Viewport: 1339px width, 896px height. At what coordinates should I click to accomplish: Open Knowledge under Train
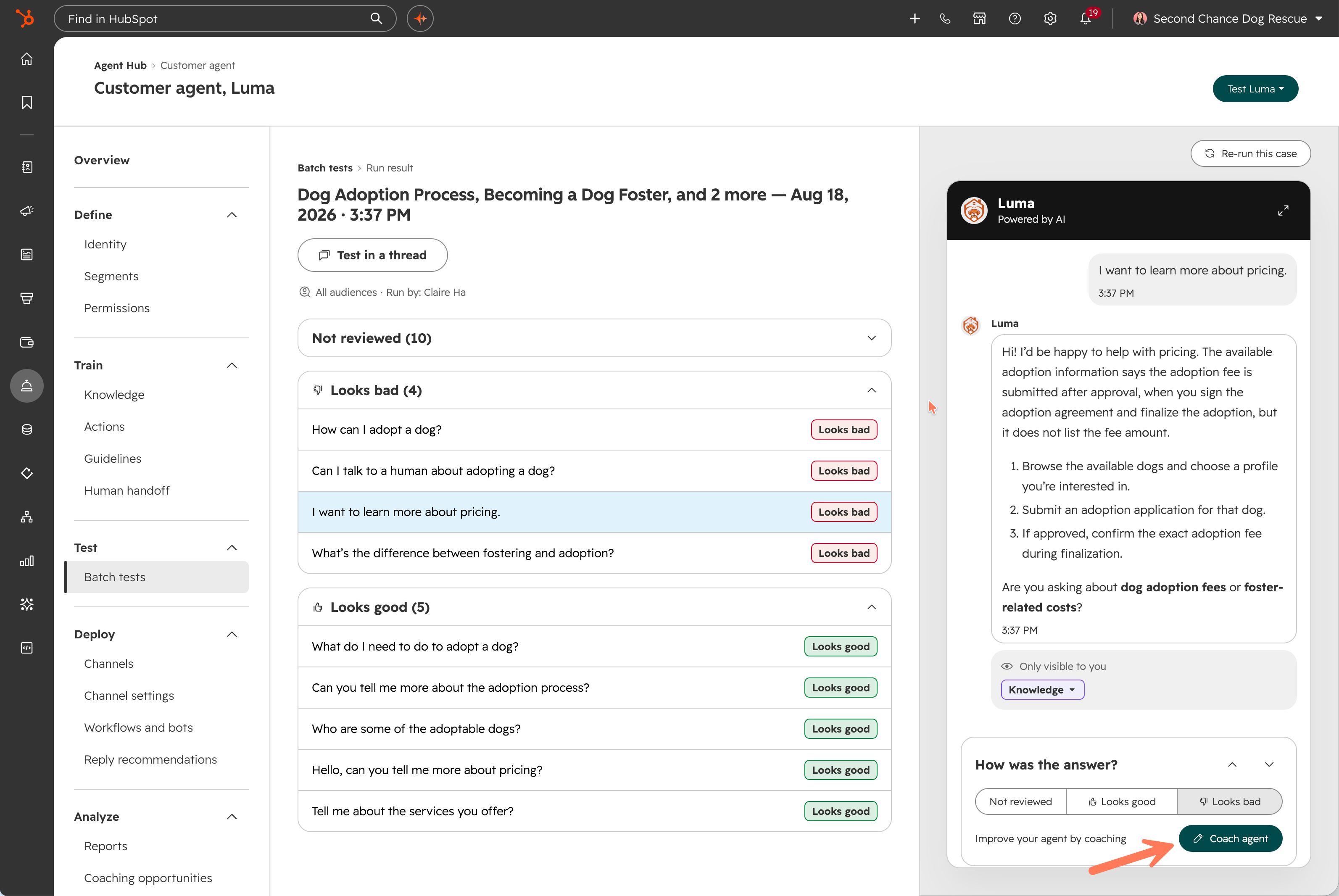pyautogui.click(x=114, y=394)
